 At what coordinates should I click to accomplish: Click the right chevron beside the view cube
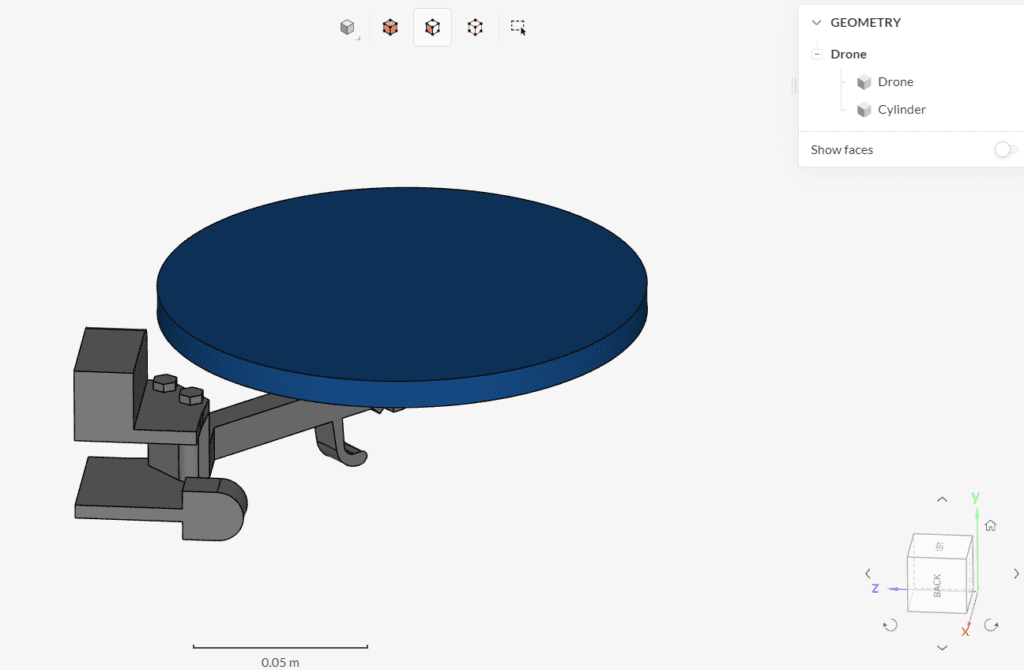click(1017, 574)
